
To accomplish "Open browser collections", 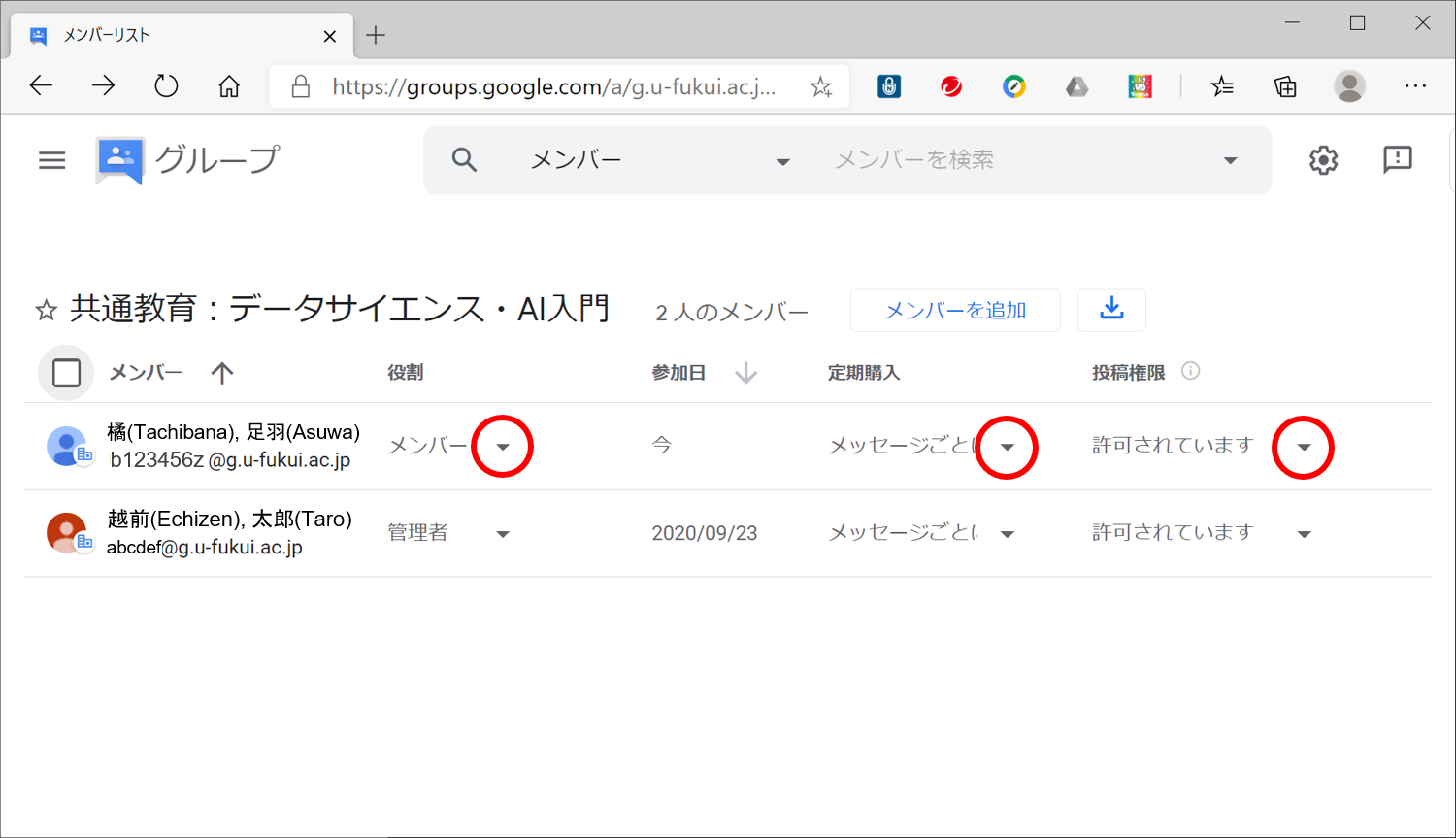I will (x=1285, y=87).
